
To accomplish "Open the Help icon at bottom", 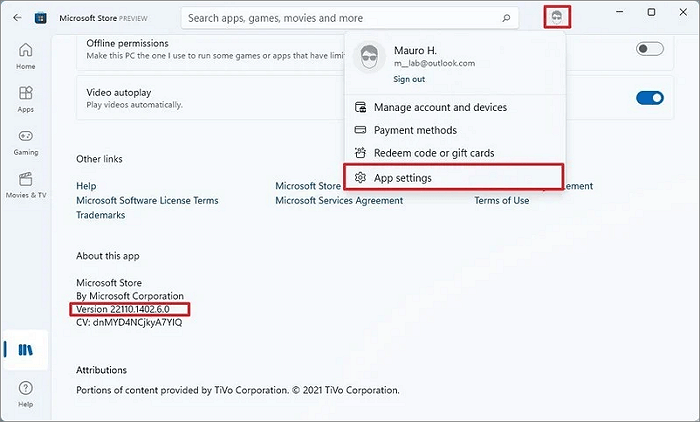I will (25, 392).
